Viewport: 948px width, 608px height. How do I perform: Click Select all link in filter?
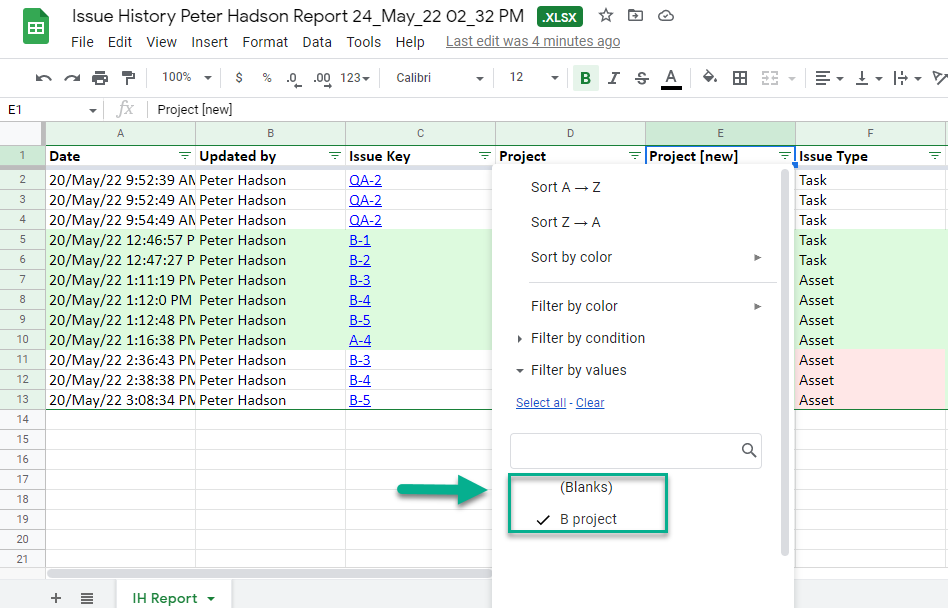[540, 403]
